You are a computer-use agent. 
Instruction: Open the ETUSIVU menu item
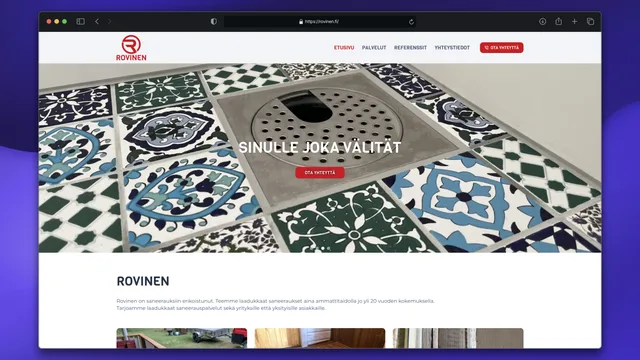(x=344, y=48)
